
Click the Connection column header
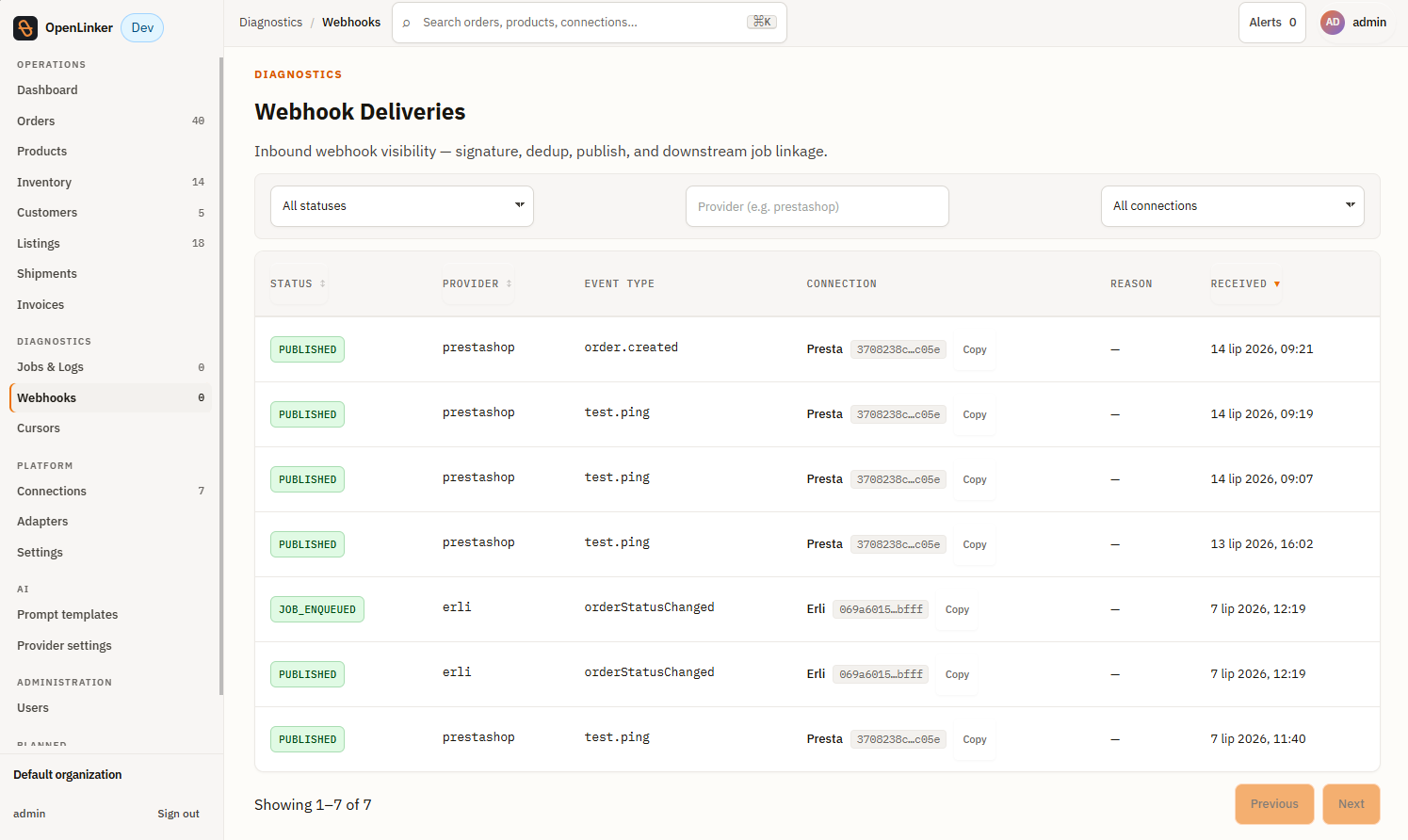(x=841, y=283)
